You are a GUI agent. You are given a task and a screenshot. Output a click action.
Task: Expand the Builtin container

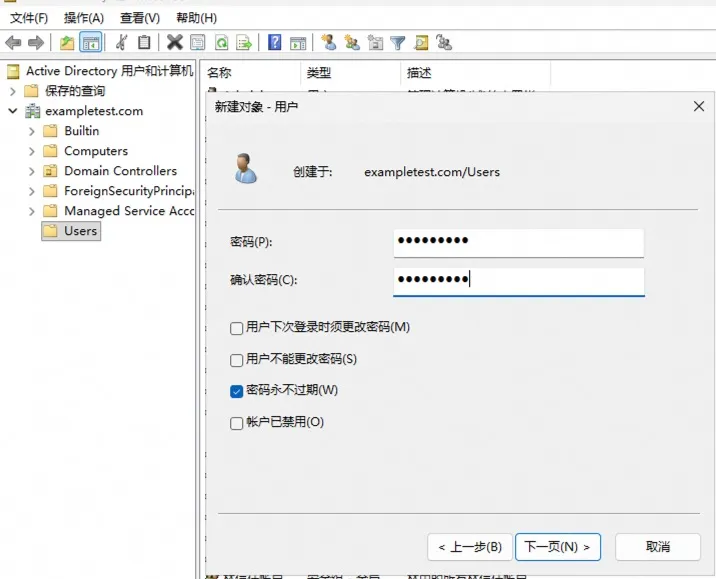[32, 132]
